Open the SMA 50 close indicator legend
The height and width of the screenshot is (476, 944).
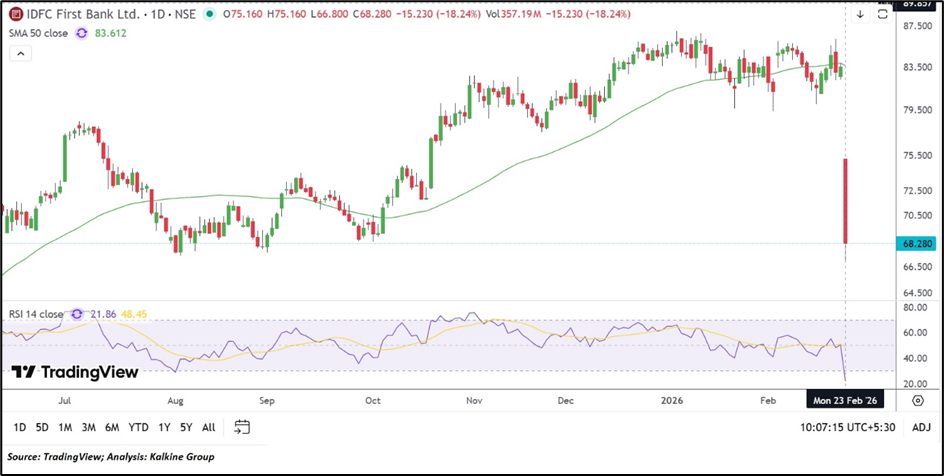point(36,33)
